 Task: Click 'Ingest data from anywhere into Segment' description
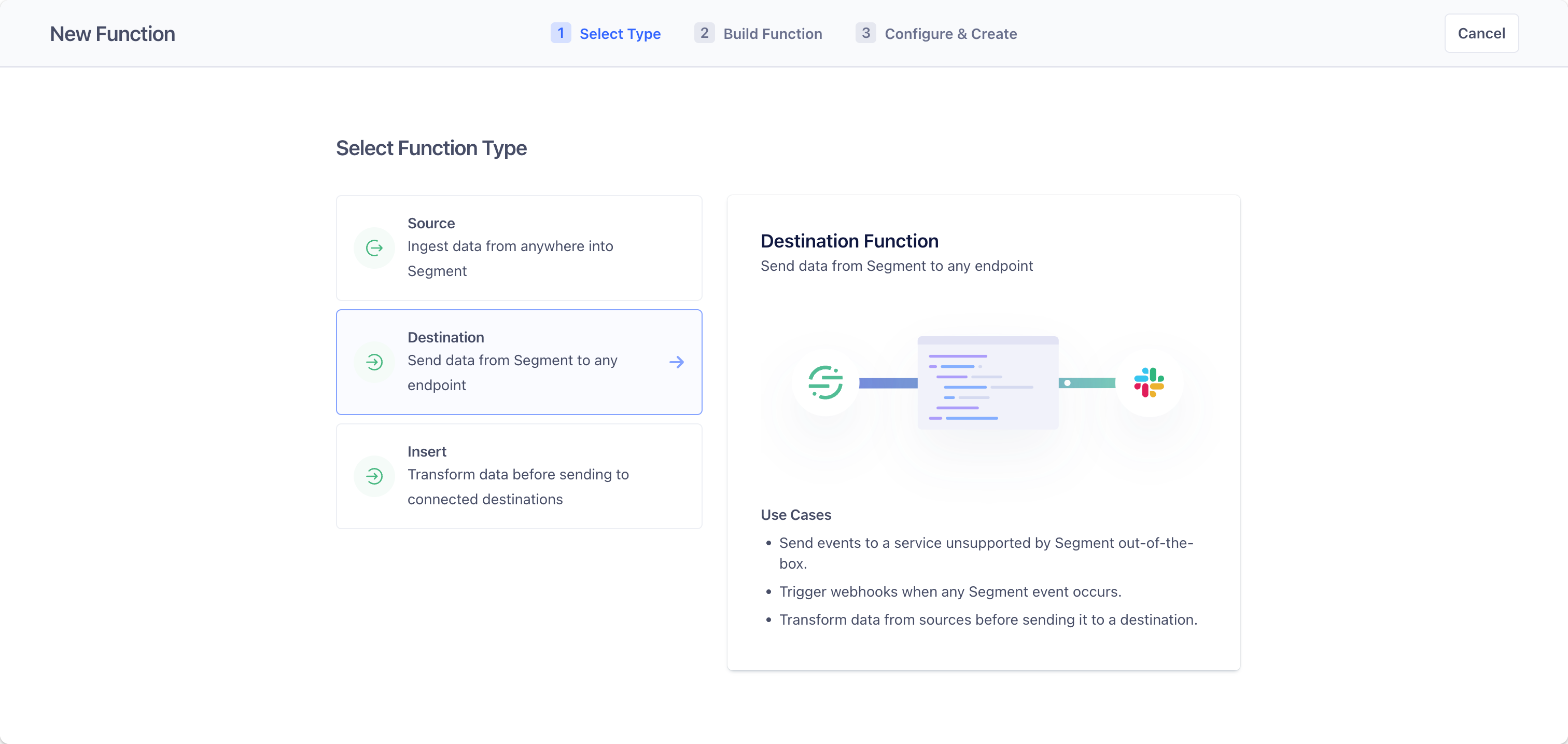pyautogui.click(x=510, y=259)
